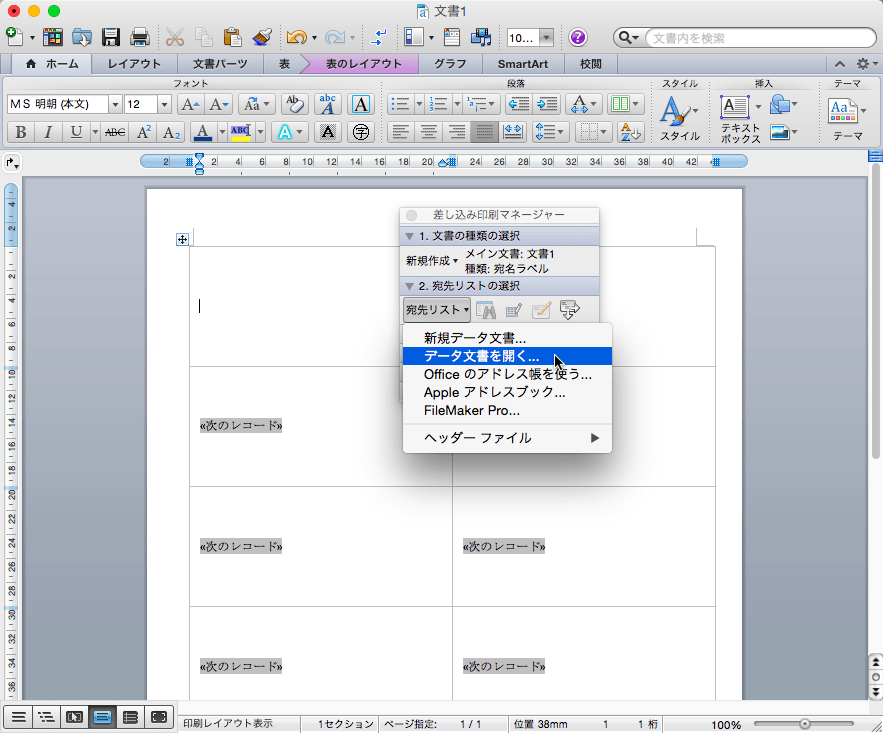The image size is (883, 733).
Task: Open the font name dropdown
Action: click(x=115, y=105)
